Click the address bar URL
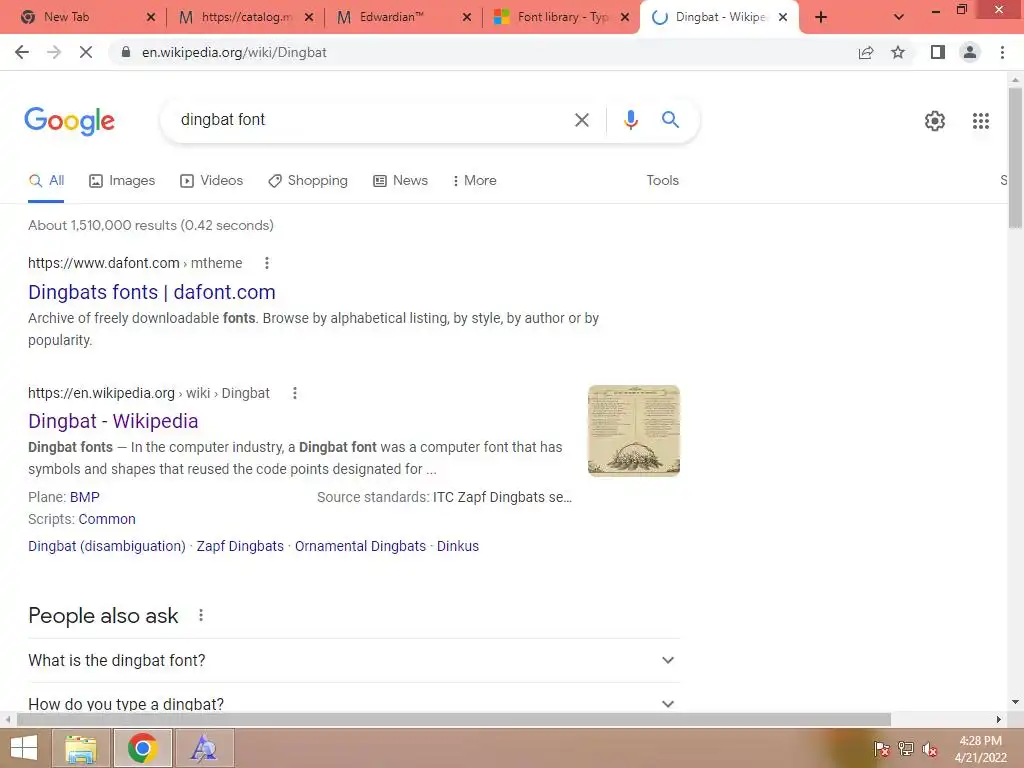 pos(234,52)
